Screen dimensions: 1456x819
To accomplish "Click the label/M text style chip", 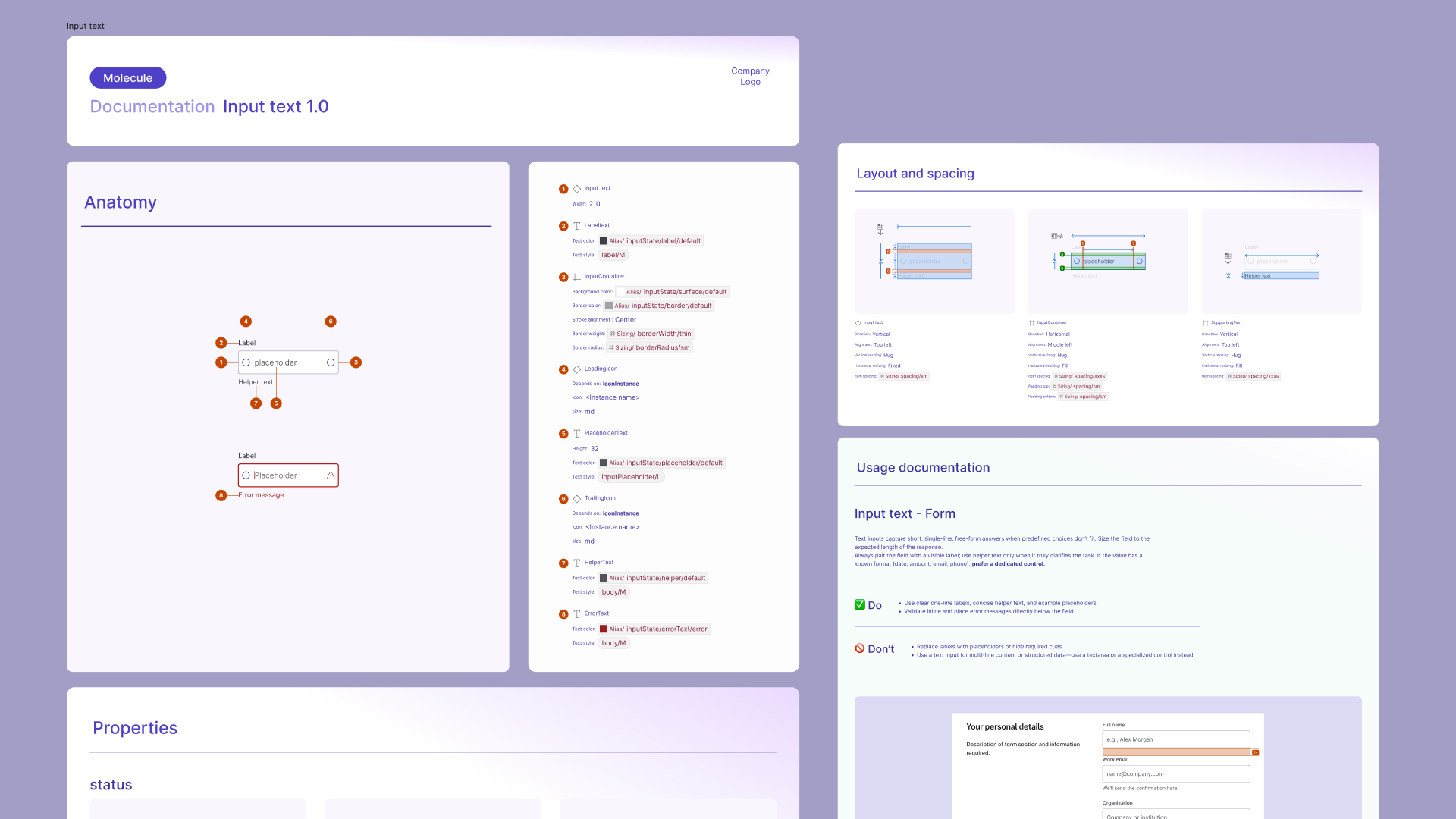I will tap(613, 255).
